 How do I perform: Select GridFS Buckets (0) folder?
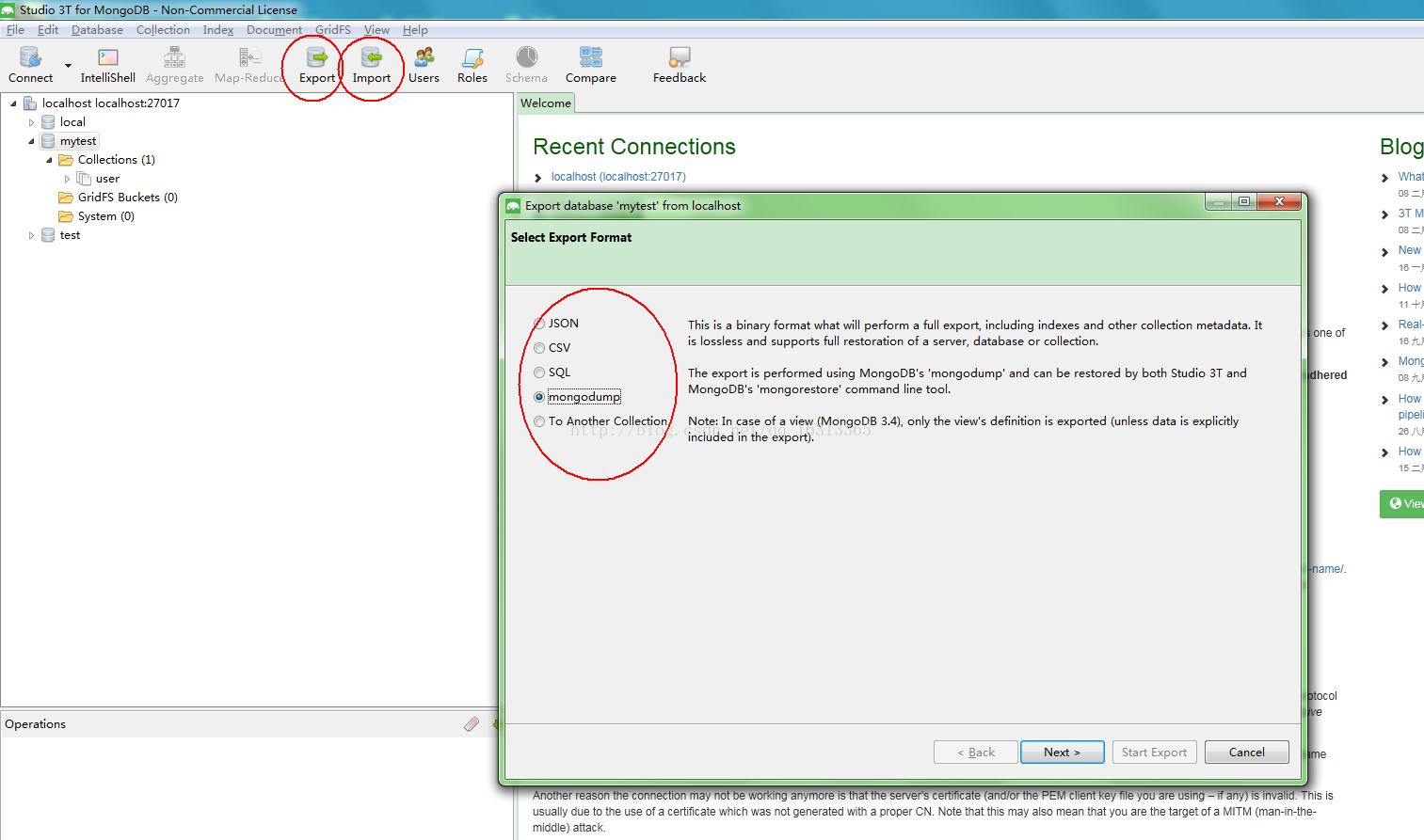127,198
